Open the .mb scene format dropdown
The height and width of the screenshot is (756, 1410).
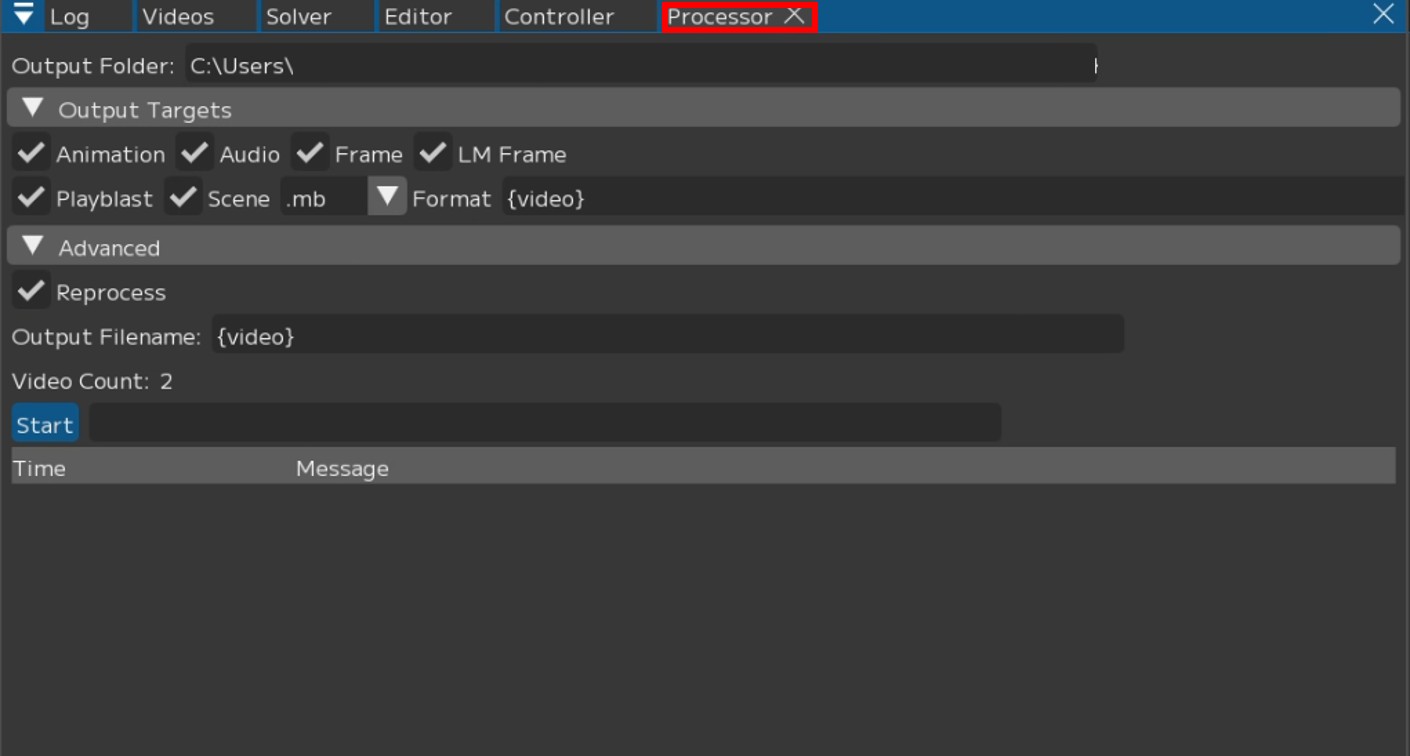click(x=387, y=197)
